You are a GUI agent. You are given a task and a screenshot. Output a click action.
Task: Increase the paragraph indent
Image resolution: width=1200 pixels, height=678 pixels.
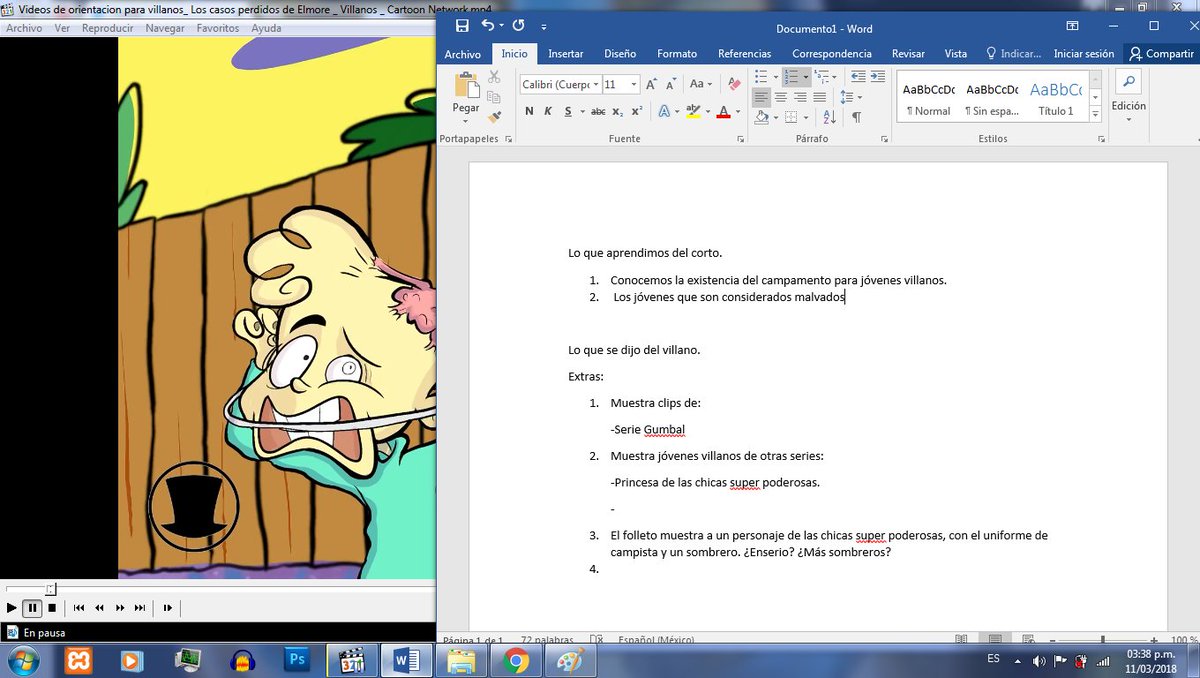coord(878,77)
